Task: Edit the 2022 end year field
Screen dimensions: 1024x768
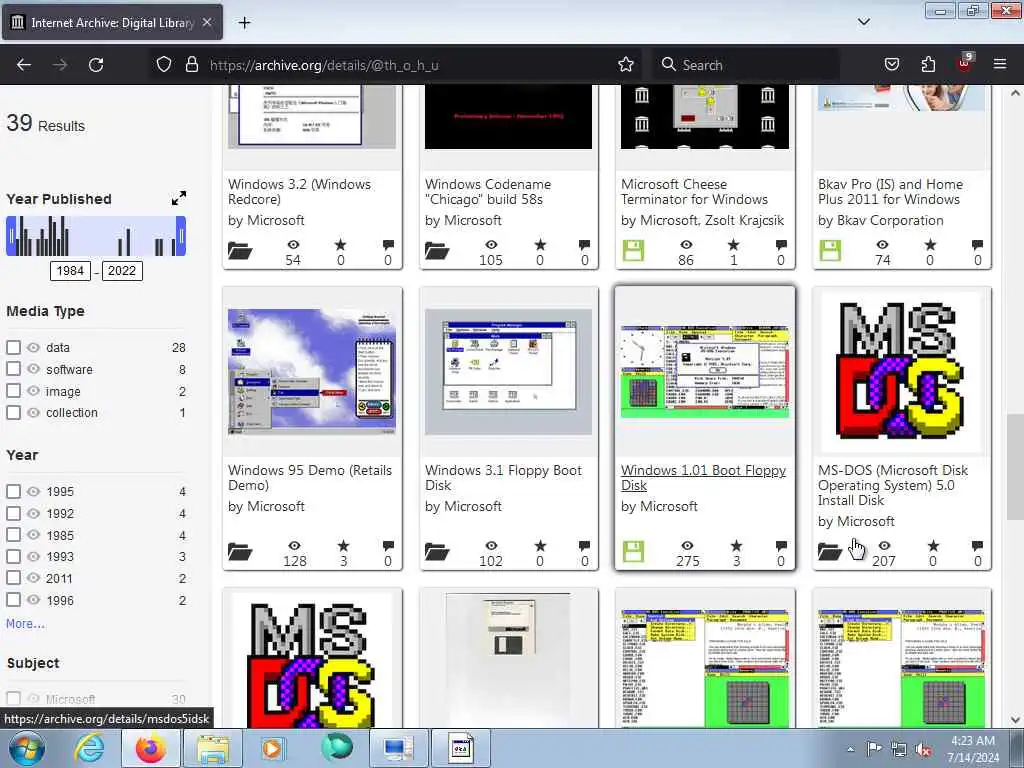Action: coord(121,270)
